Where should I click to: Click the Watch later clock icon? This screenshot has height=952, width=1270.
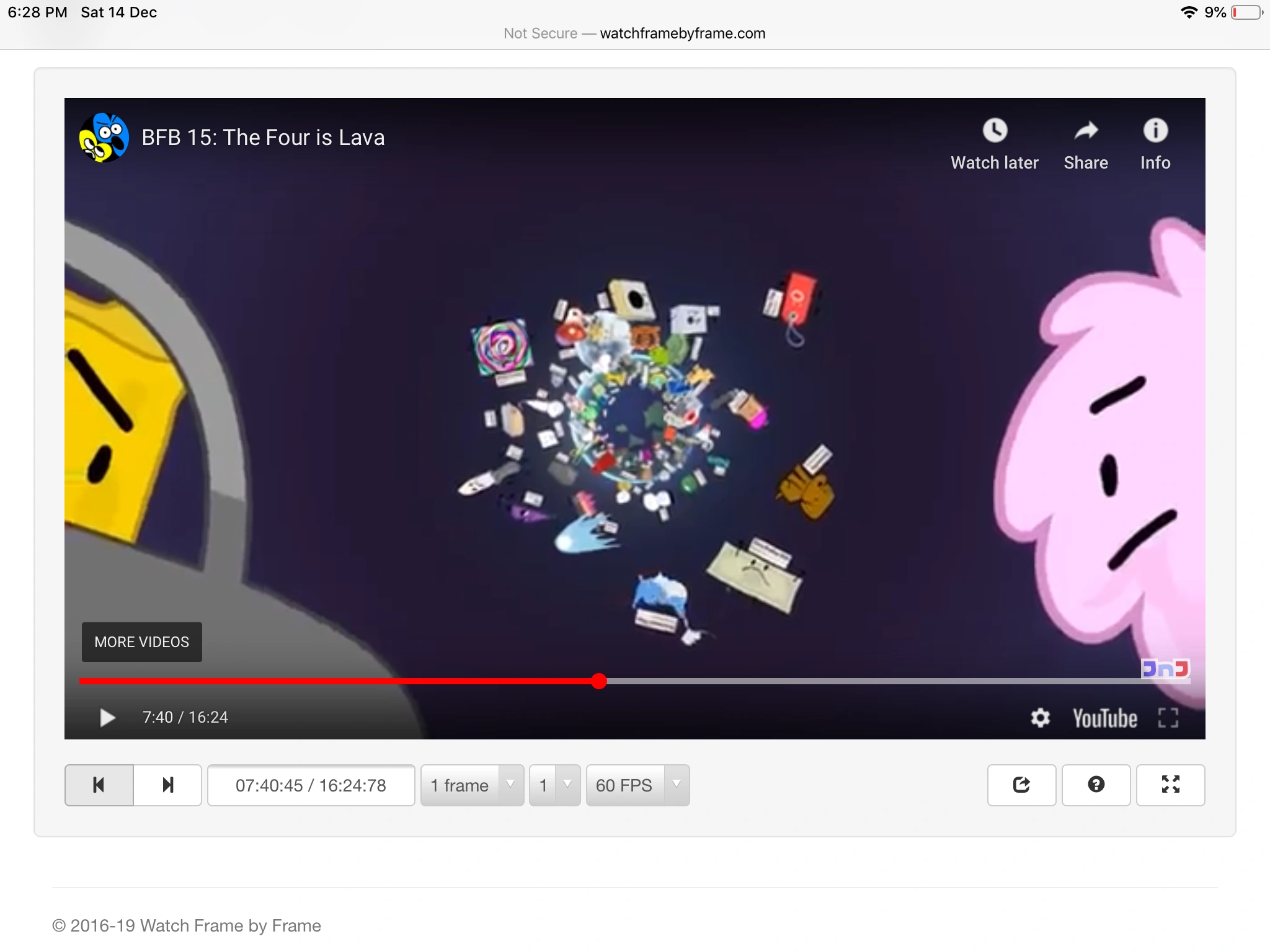[x=995, y=131]
